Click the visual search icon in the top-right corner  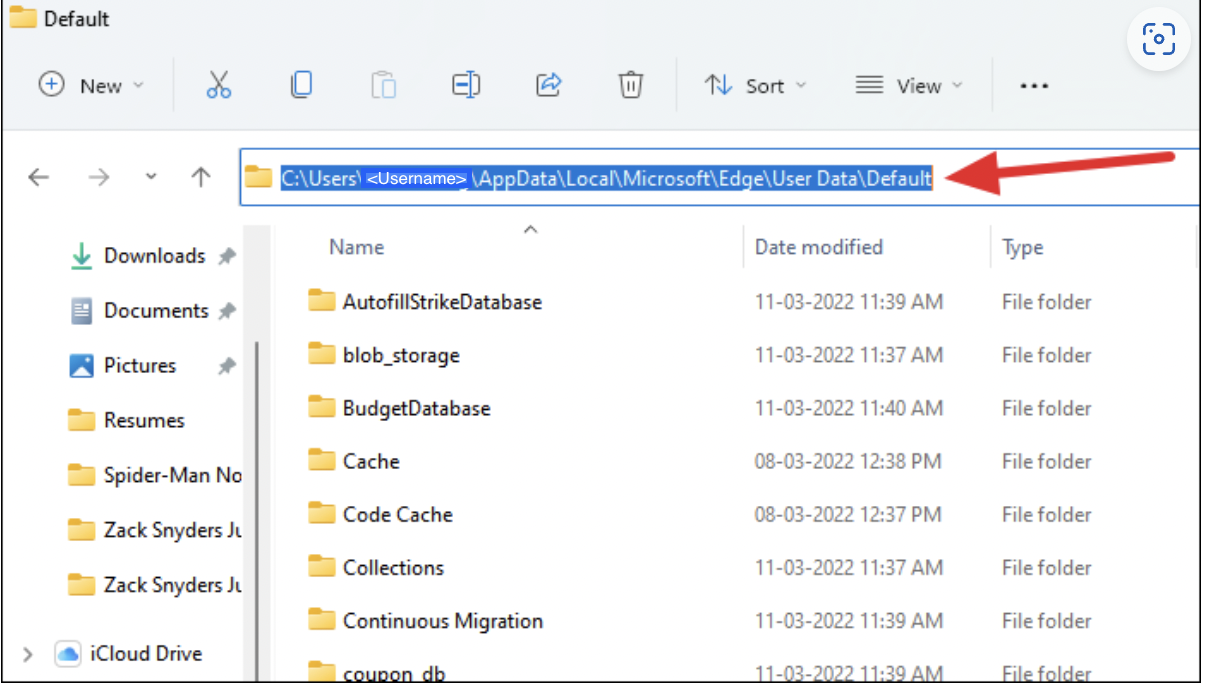1158,39
